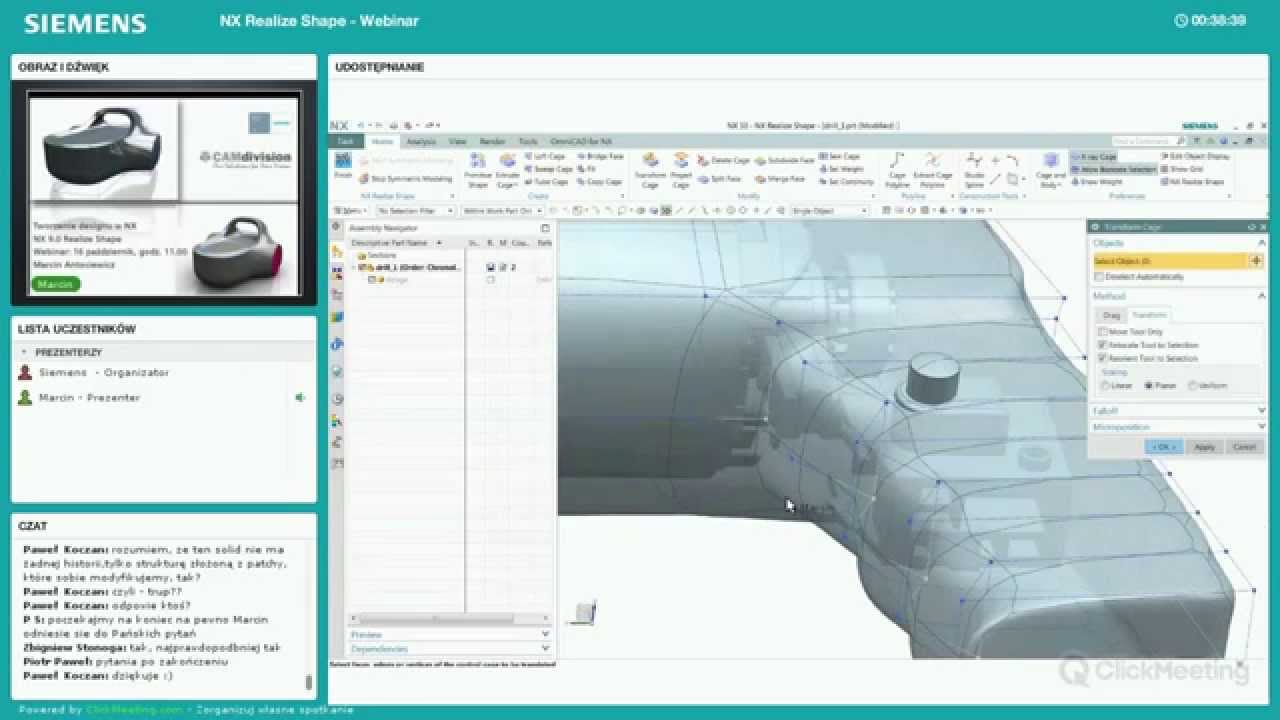Choose the Cage Polyline tool
The height and width of the screenshot is (720, 1280).
[x=897, y=170]
